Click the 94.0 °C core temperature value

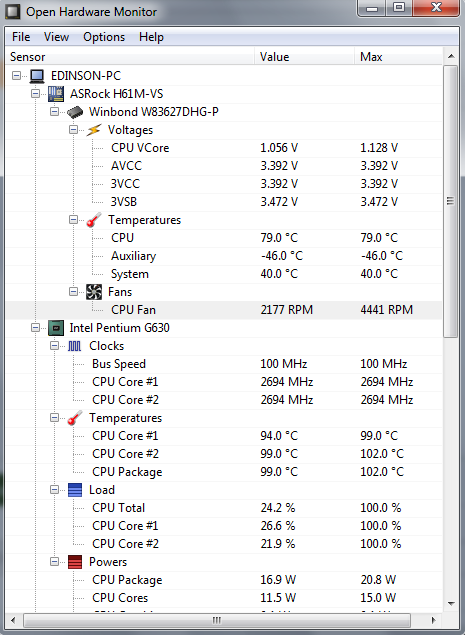pyautogui.click(x=279, y=436)
